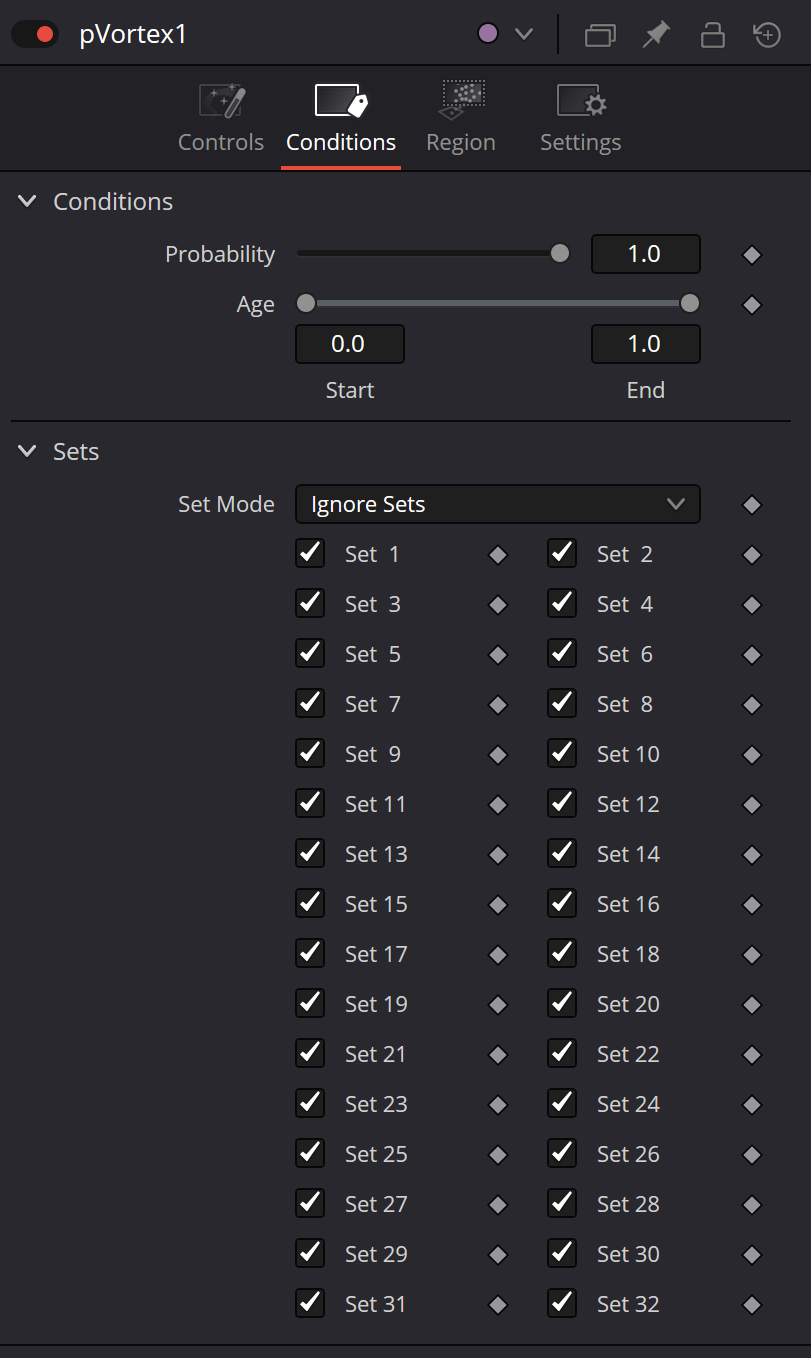Open the node color picker dot
Screen dimensions: 811x1358
(x=488, y=34)
